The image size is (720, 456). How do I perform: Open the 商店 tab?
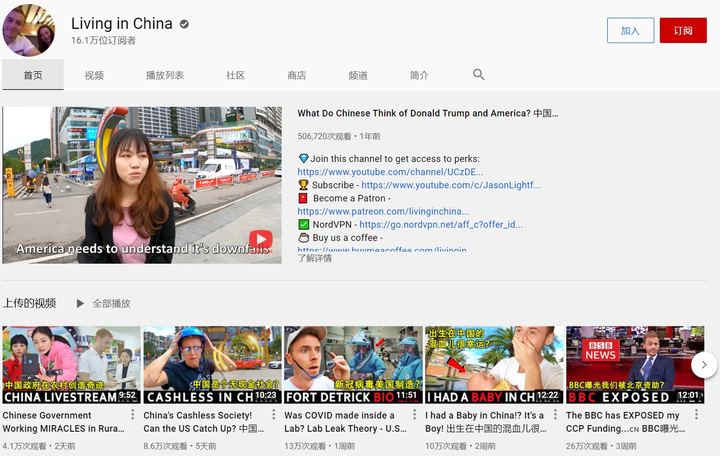[297, 75]
